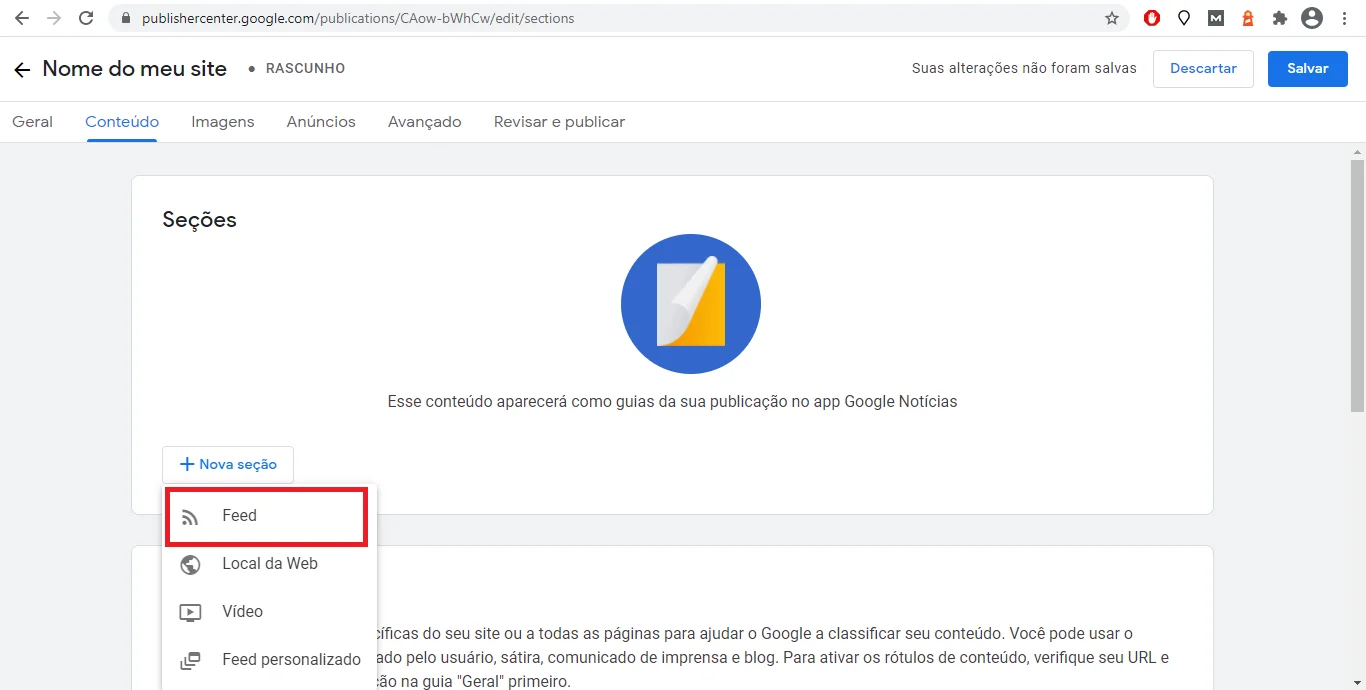Screen dimensions: 1366x690
Task: Click the blue Salvar button
Action: 1307,69
